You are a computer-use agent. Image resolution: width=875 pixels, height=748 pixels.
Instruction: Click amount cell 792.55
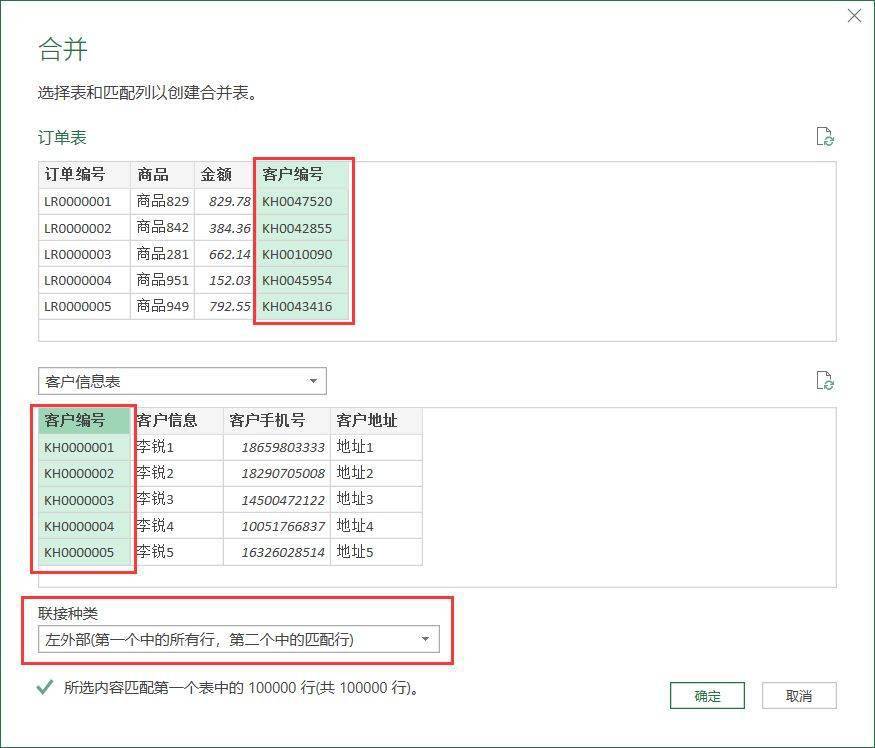[225, 306]
